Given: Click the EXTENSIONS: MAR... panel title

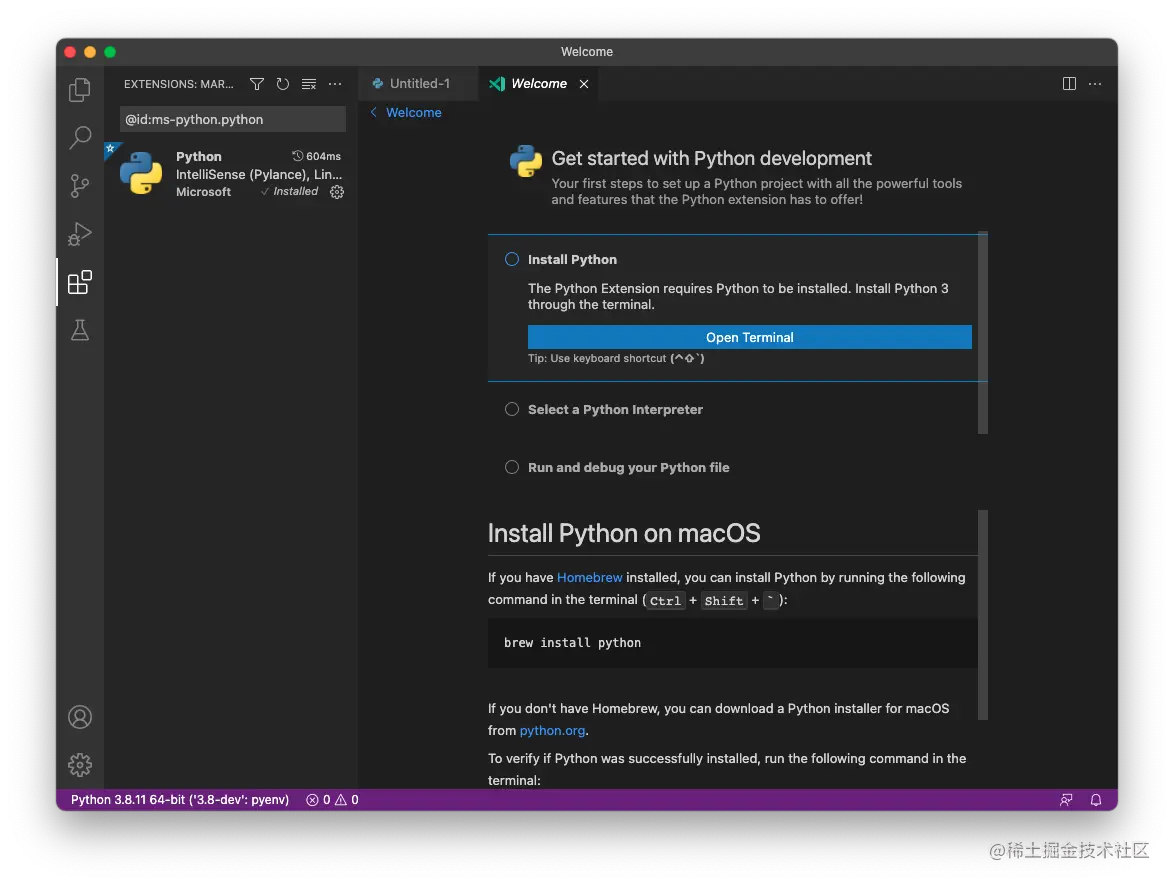Looking at the screenshot, I should pos(178,84).
